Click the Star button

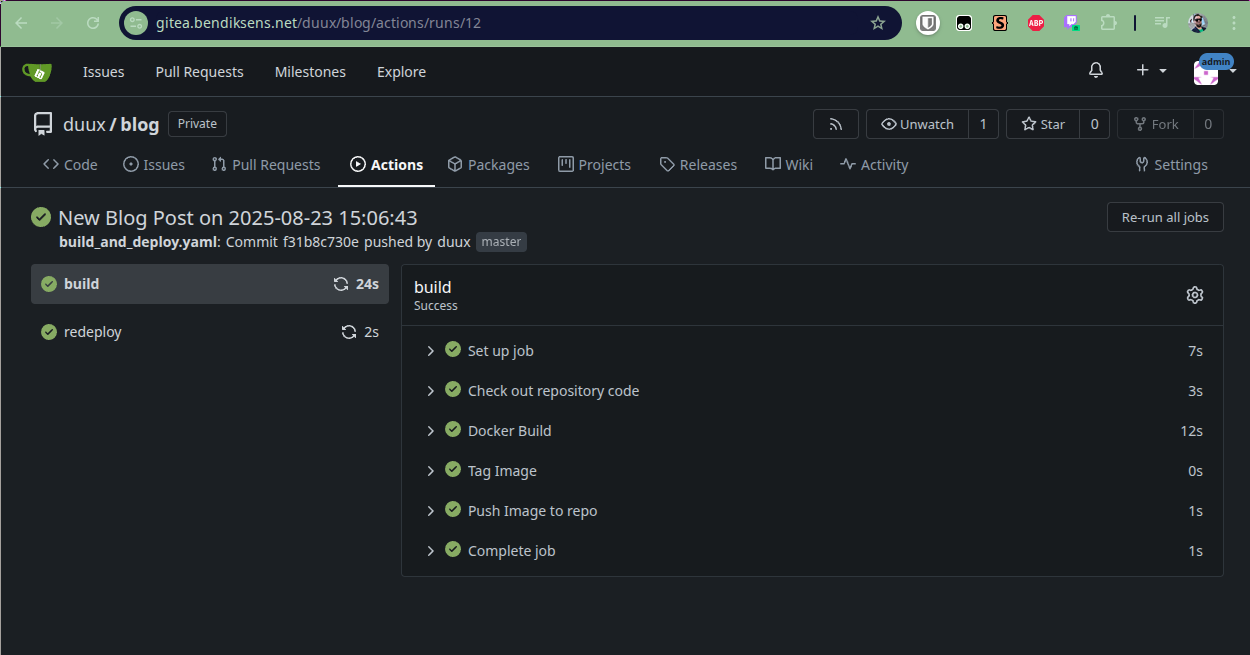tap(1043, 124)
